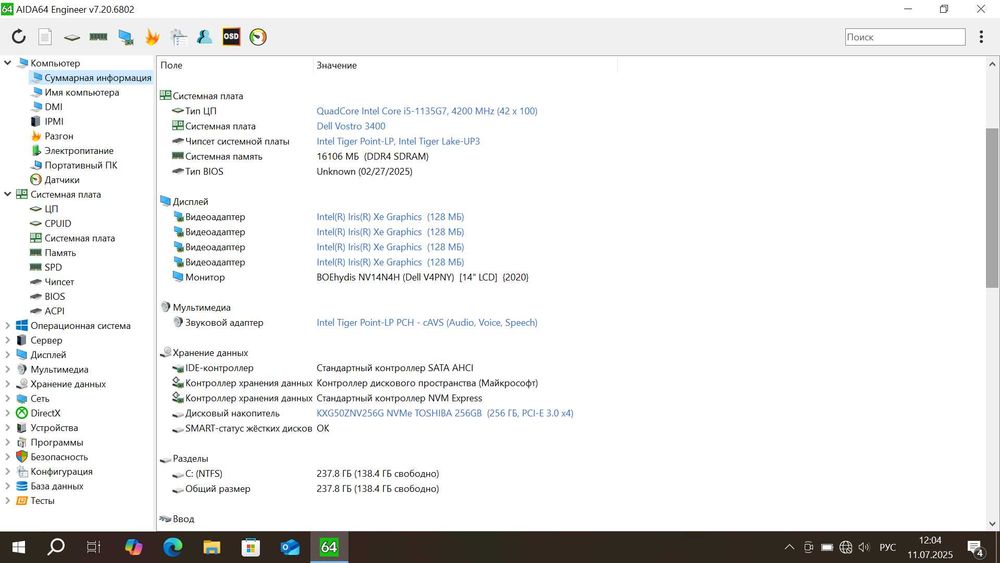Select the ACPI tree item
Image resolution: width=1000 pixels, height=563 pixels.
[x=47, y=311]
